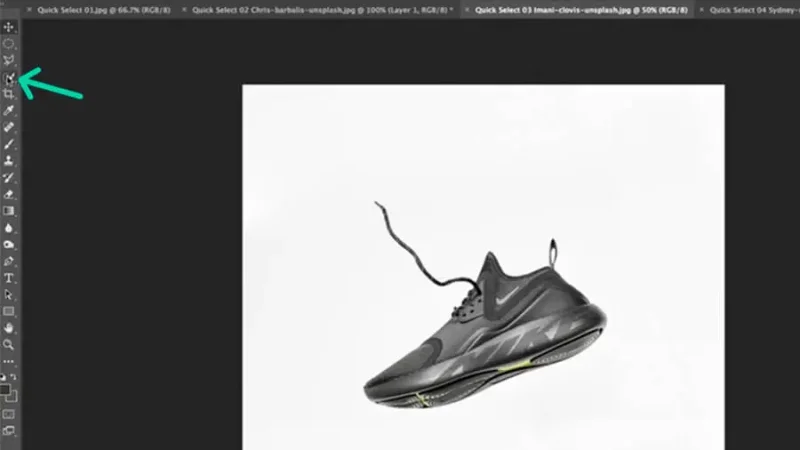Open the background color swatch
This screenshot has width=800, height=450.
(13, 397)
